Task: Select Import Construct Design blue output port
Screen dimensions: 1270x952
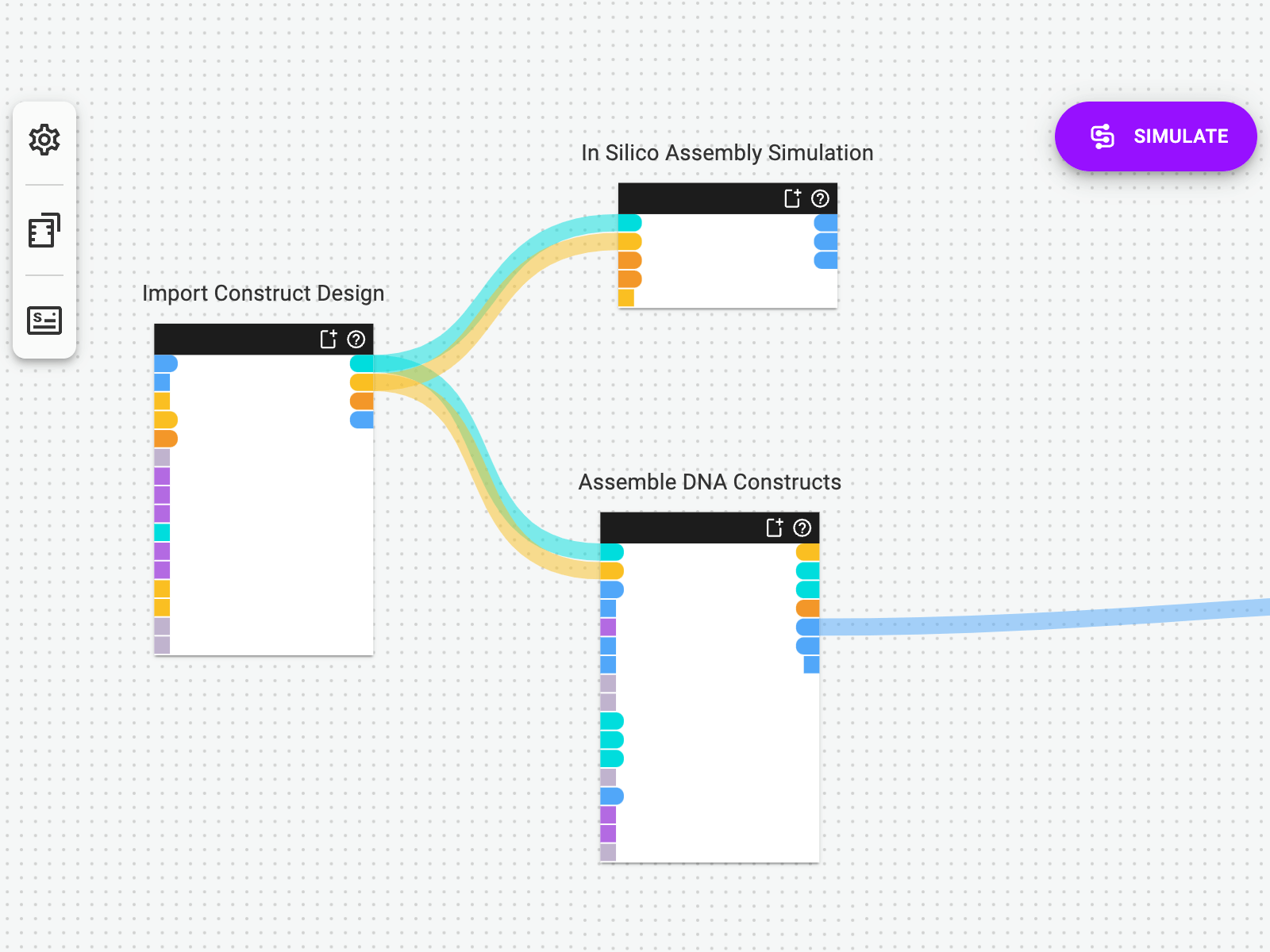Action: pos(362,420)
